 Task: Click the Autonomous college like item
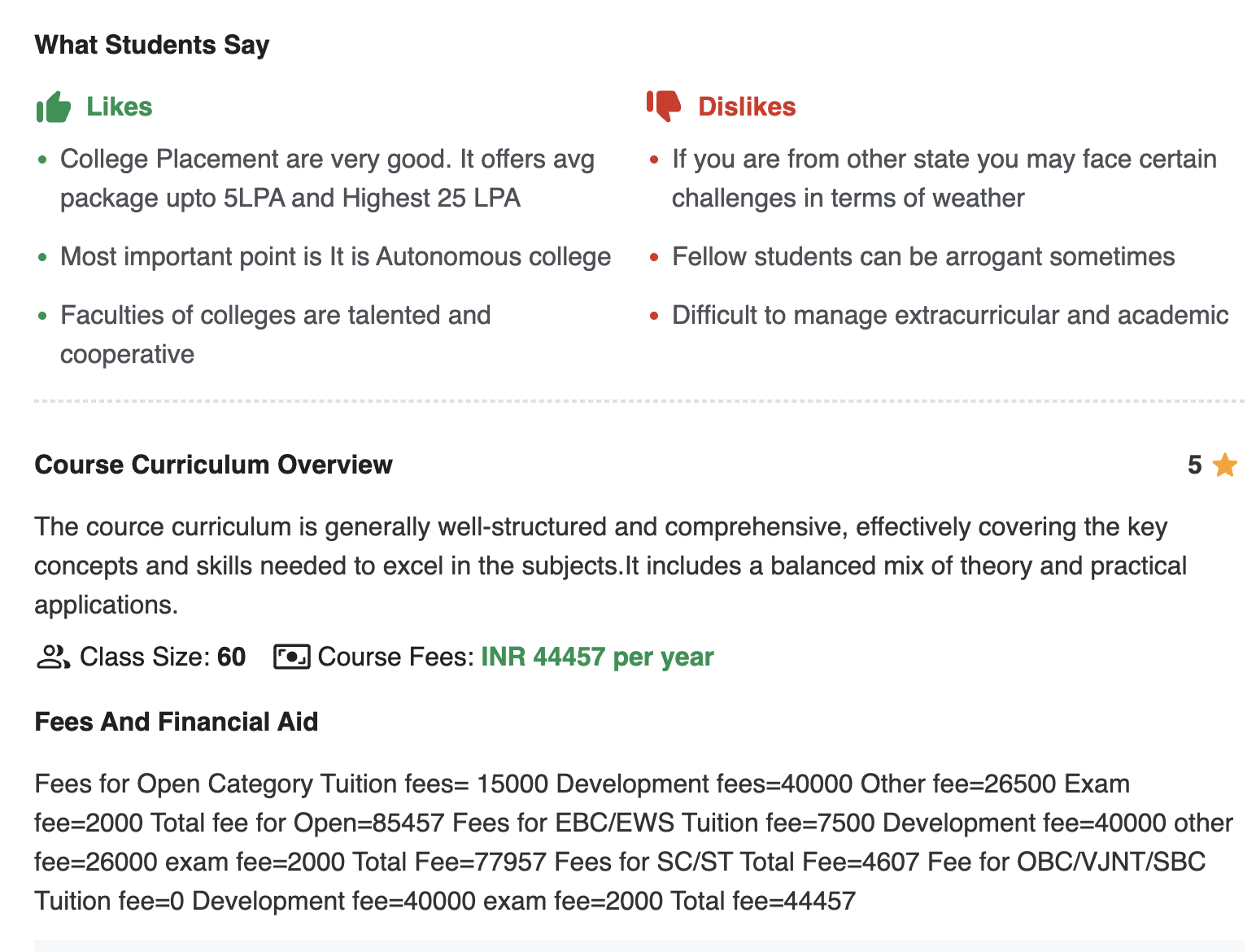[x=335, y=256]
